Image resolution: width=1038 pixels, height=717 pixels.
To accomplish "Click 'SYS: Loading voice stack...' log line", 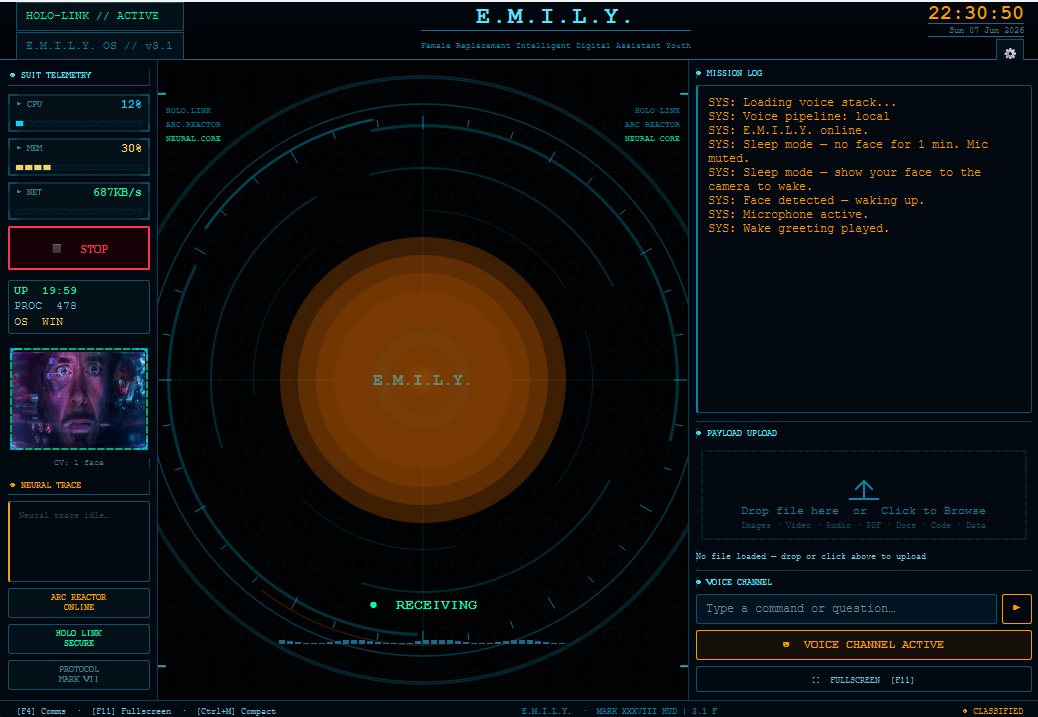I will [802, 102].
